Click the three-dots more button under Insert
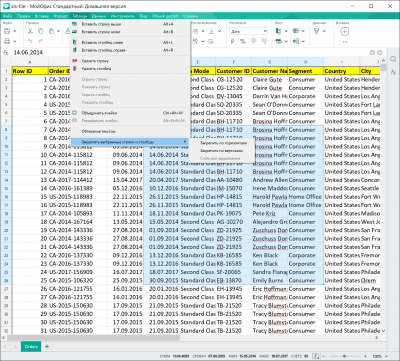The height and width of the screenshot is (361, 400). click(x=345, y=42)
